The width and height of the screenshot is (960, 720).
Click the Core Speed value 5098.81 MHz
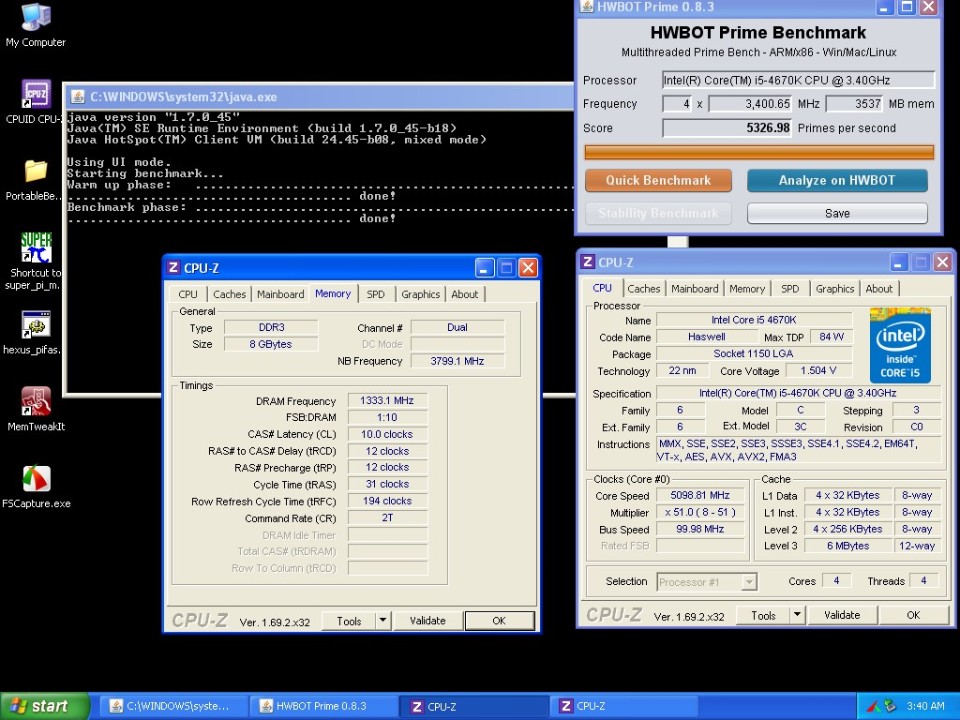tap(700, 495)
